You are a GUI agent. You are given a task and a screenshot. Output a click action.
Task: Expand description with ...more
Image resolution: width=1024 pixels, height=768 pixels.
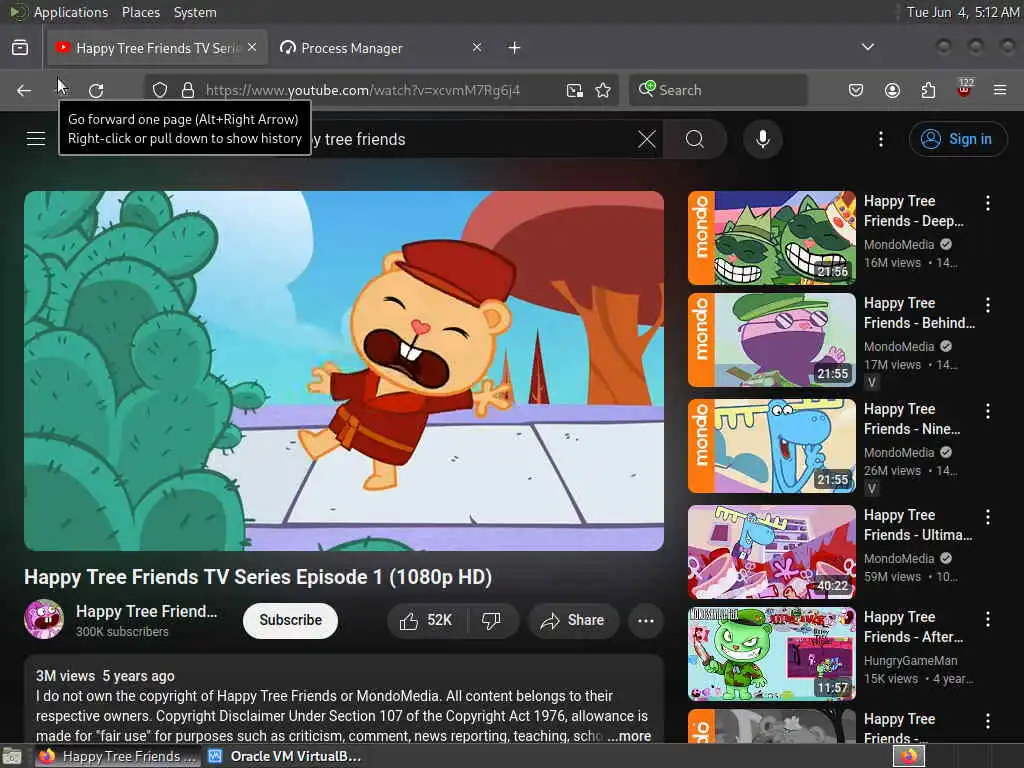tap(629, 736)
